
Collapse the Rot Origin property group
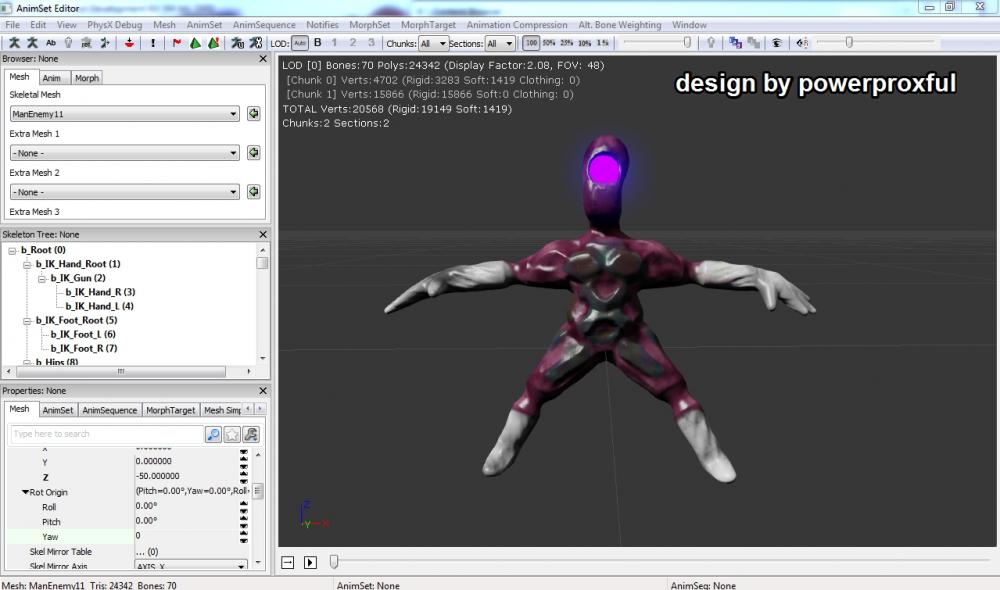(25, 492)
